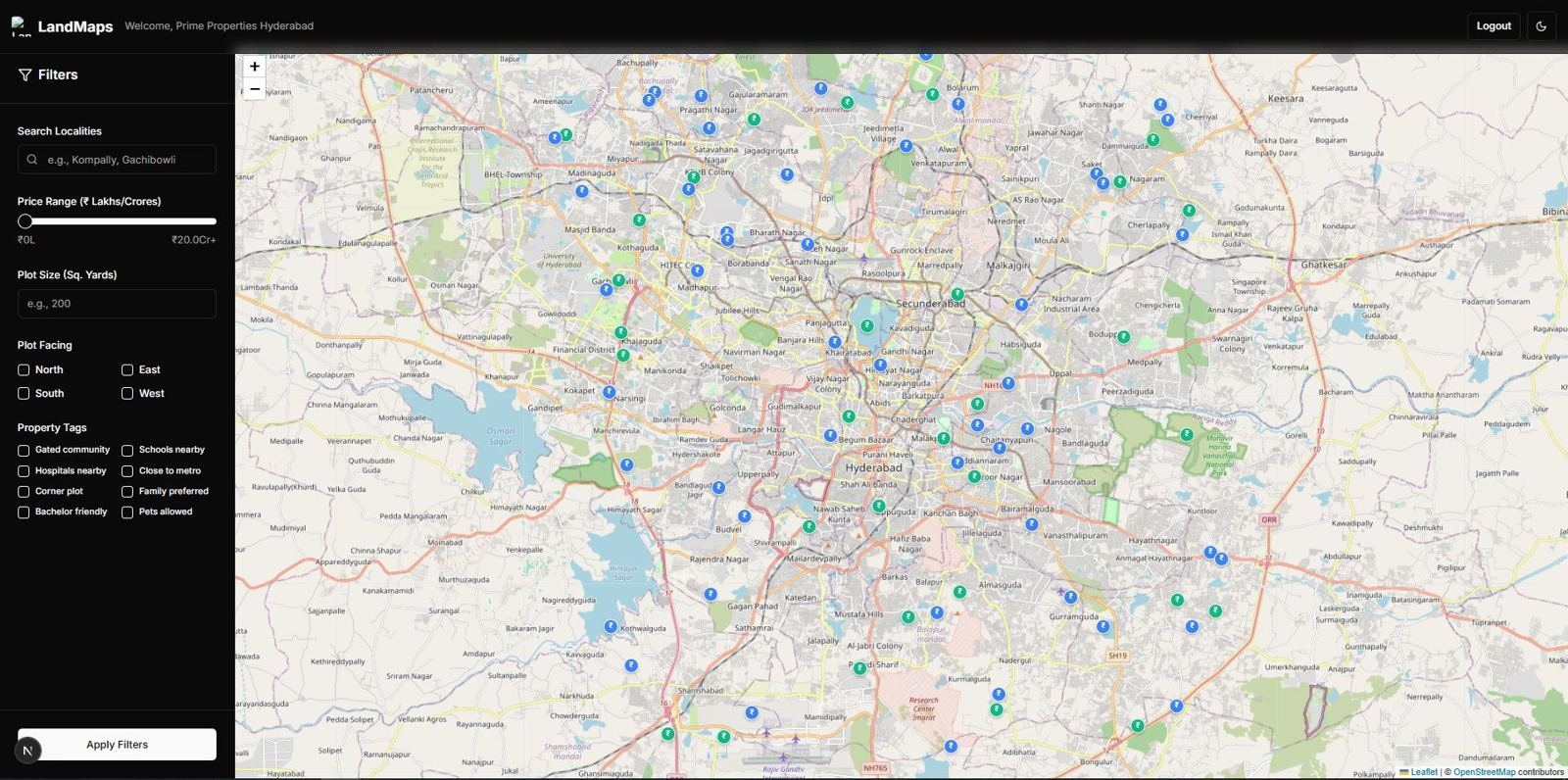Select the blue marker below Madinaguda
The width and height of the screenshot is (1568, 780).
[582, 191]
